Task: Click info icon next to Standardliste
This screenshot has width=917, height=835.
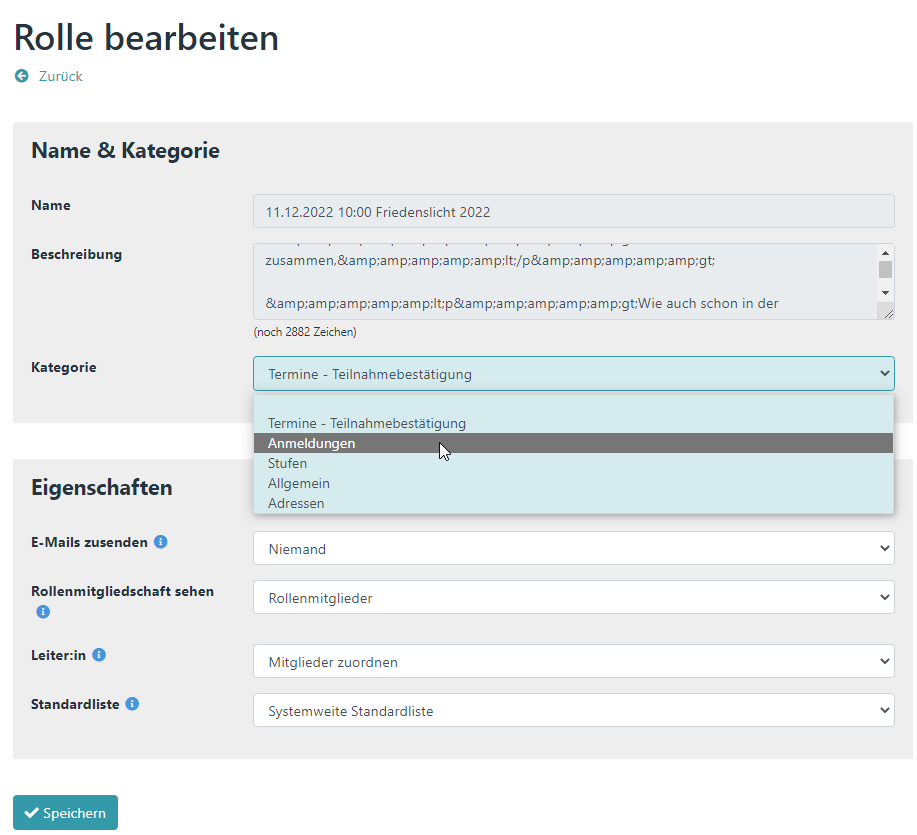Action: 132,704
